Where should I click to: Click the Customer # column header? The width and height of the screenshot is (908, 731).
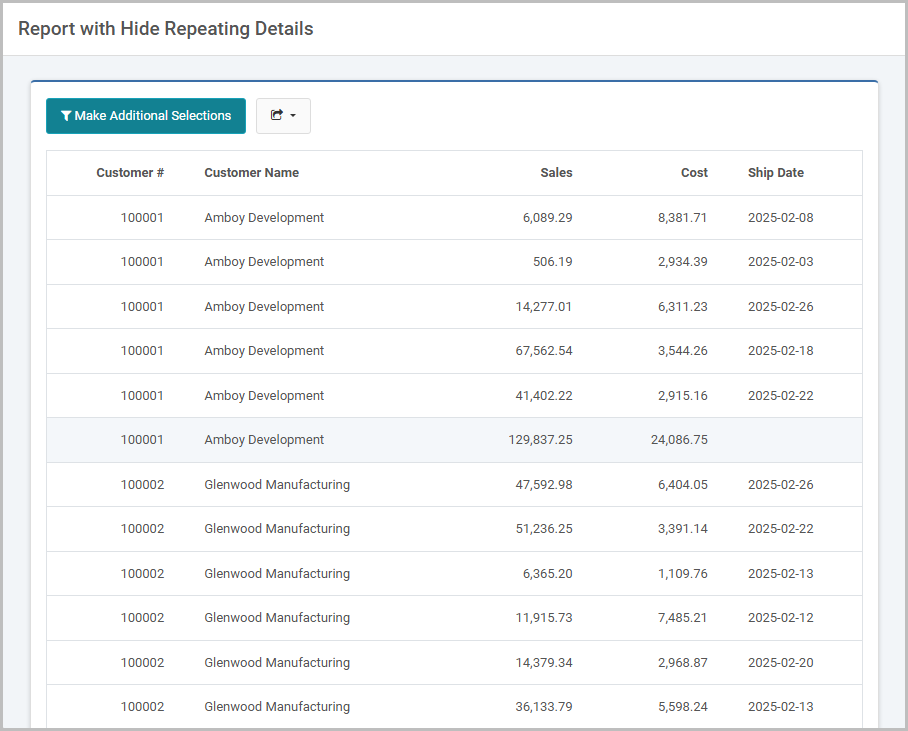(x=130, y=173)
